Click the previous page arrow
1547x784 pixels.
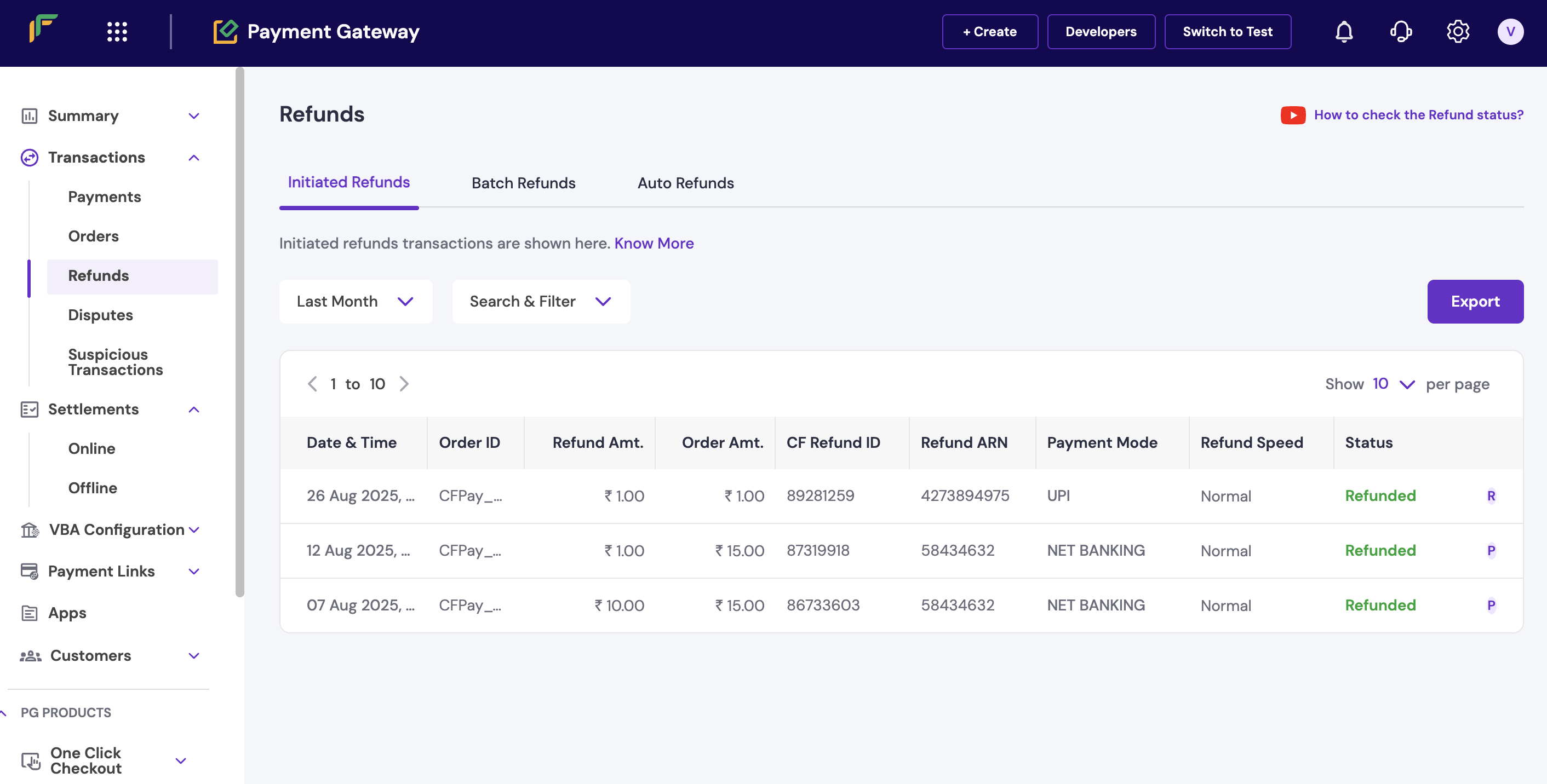(312, 384)
